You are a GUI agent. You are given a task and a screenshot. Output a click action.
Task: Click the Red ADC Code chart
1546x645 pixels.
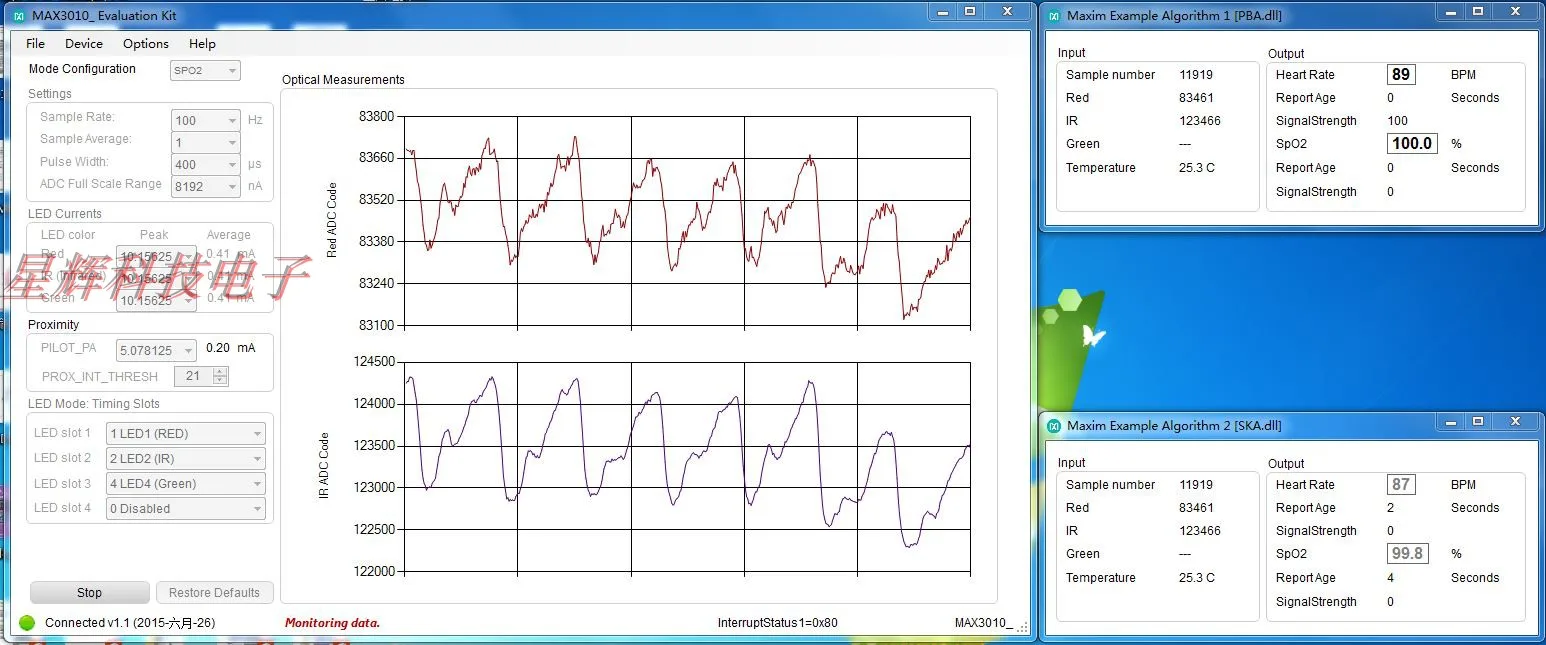pyautogui.click(x=687, y=221)
